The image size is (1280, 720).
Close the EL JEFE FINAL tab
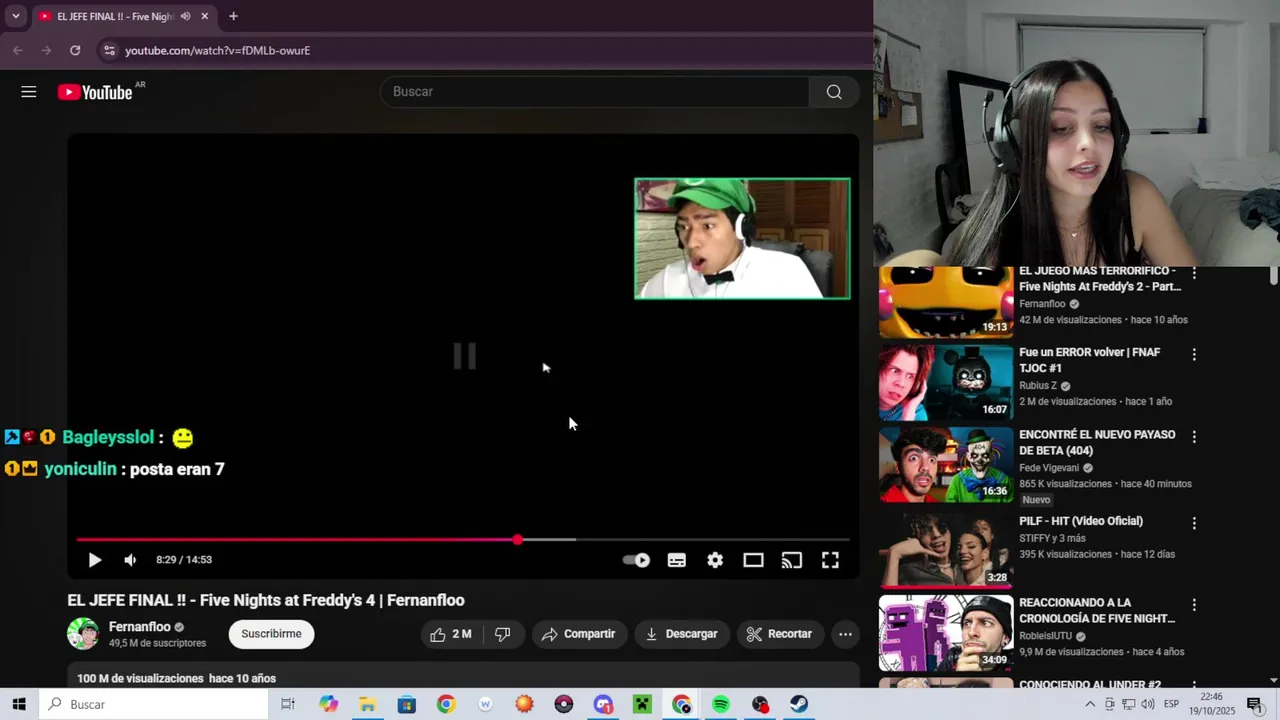(204, 16)
